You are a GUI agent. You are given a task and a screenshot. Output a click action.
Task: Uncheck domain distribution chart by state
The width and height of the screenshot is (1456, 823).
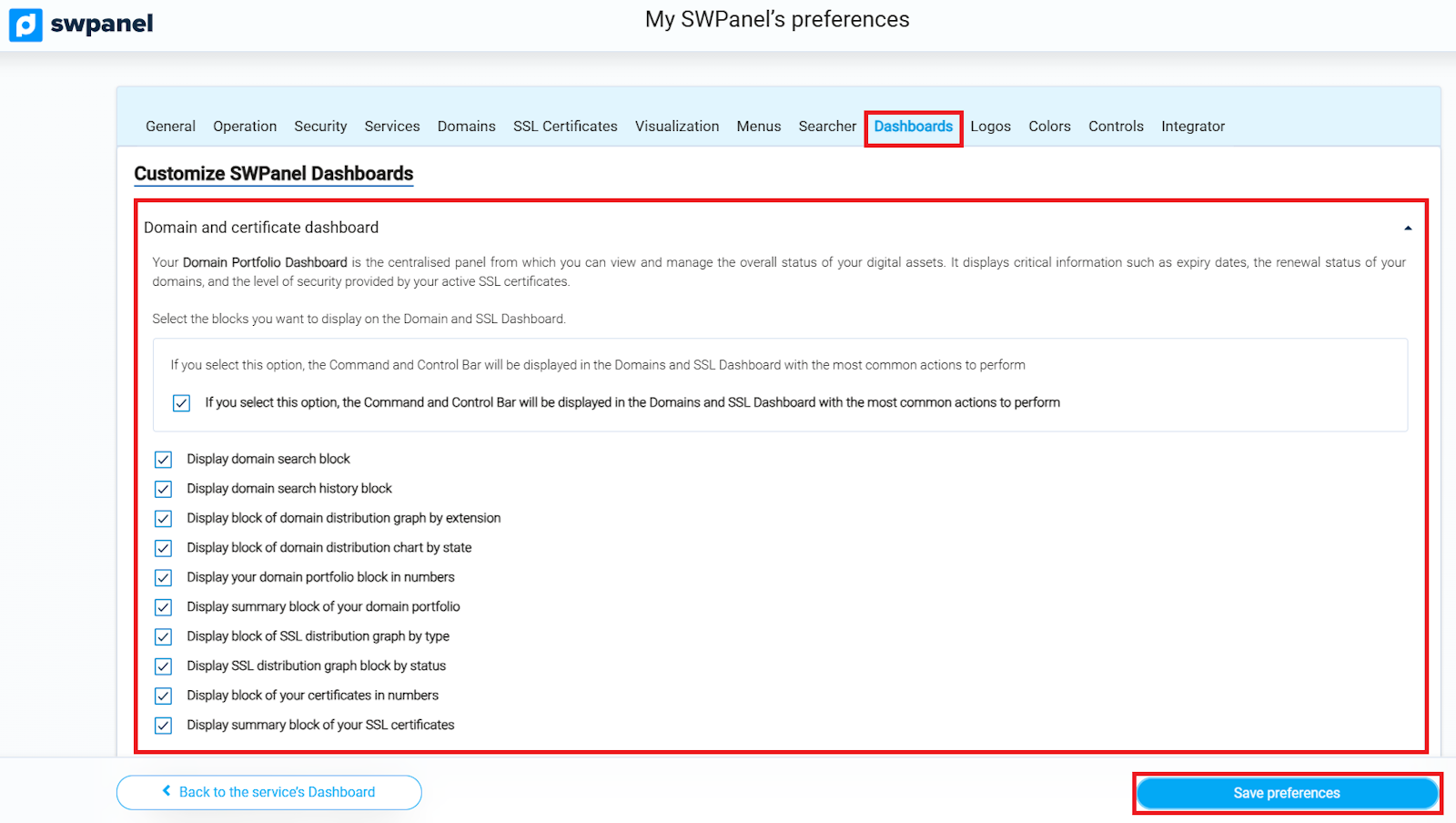(x=164, y=548)
